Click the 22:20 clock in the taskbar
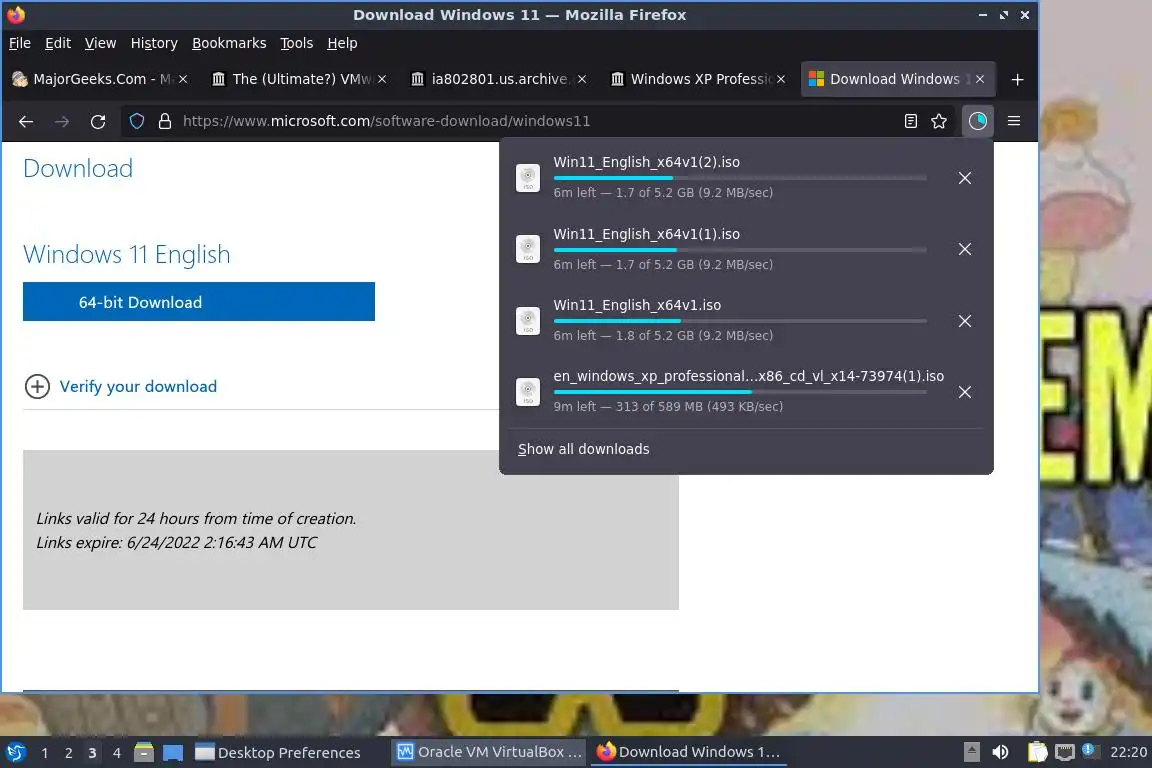Viewport: 1152px width, 768px height. click(1128, 752)
